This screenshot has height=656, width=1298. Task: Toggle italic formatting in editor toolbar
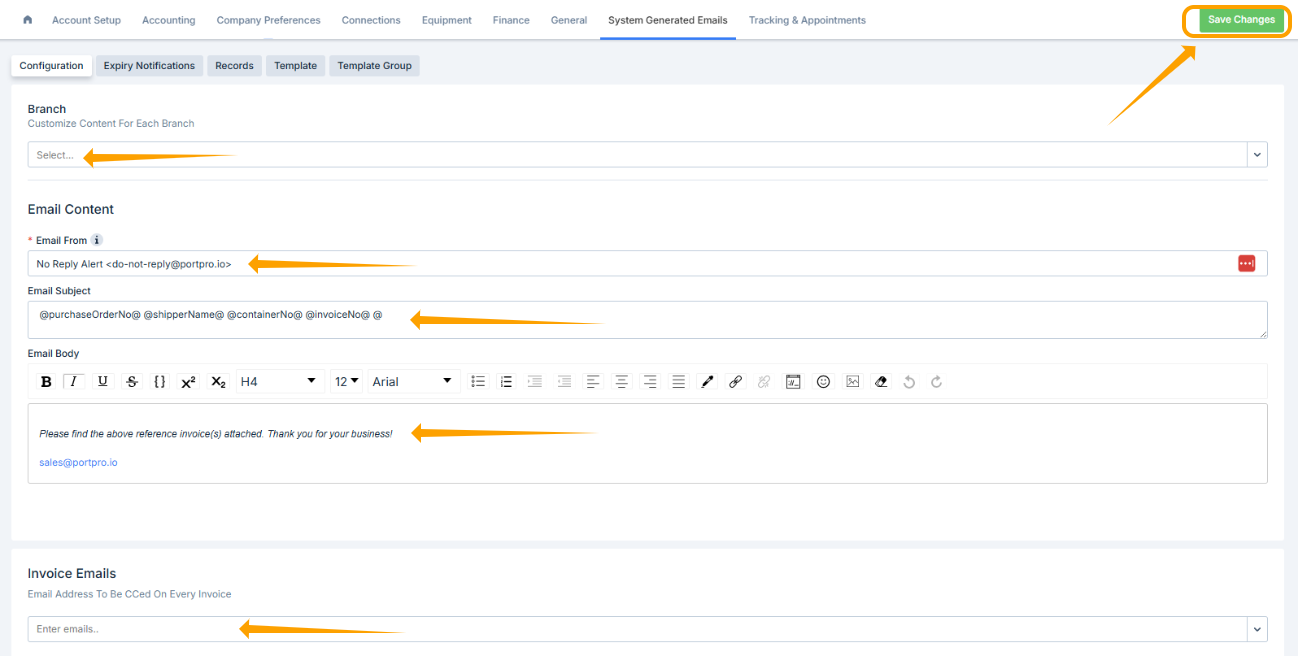click(x=73, y=382)
